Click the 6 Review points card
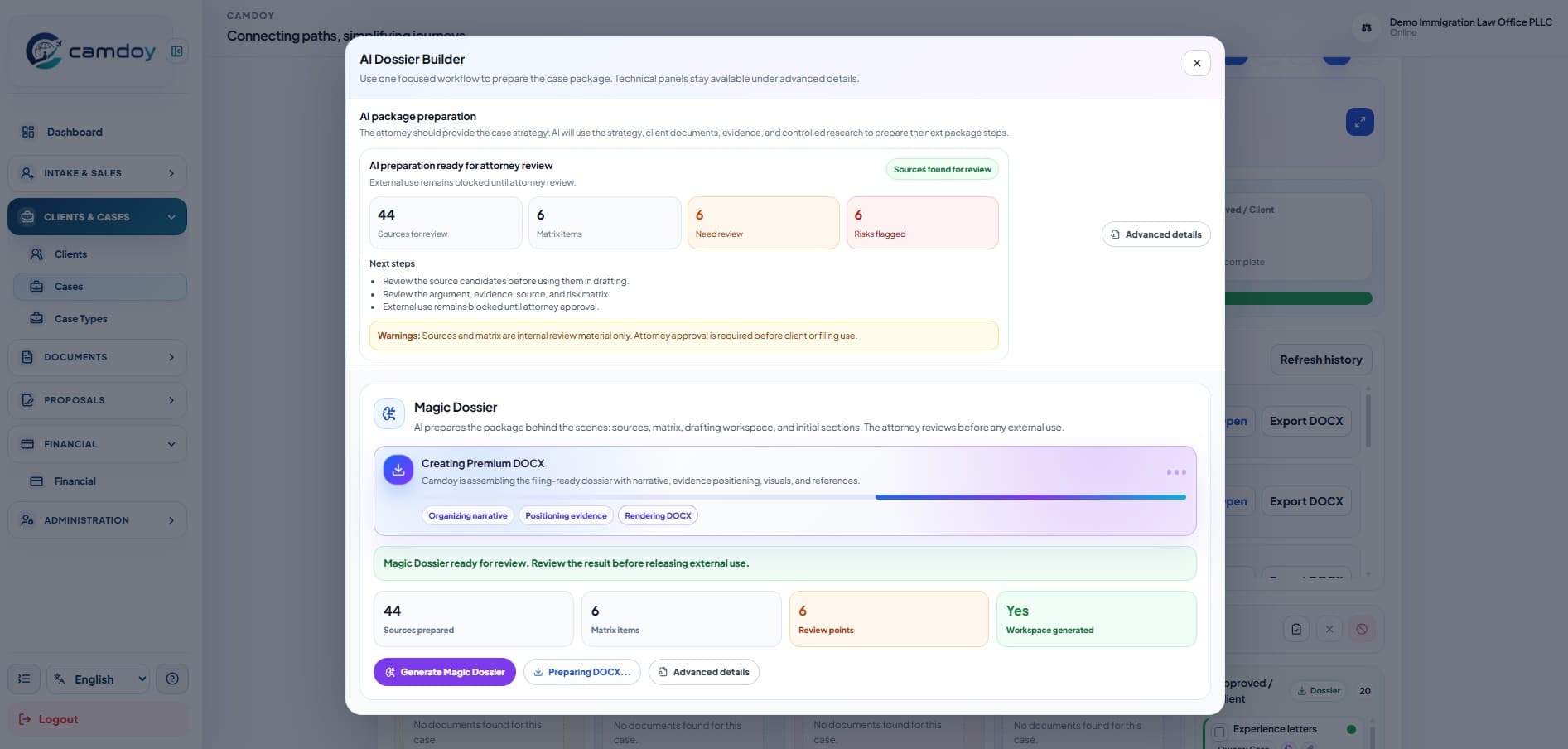Viewport: 1568px width, 749px height. tap(889, 619)
